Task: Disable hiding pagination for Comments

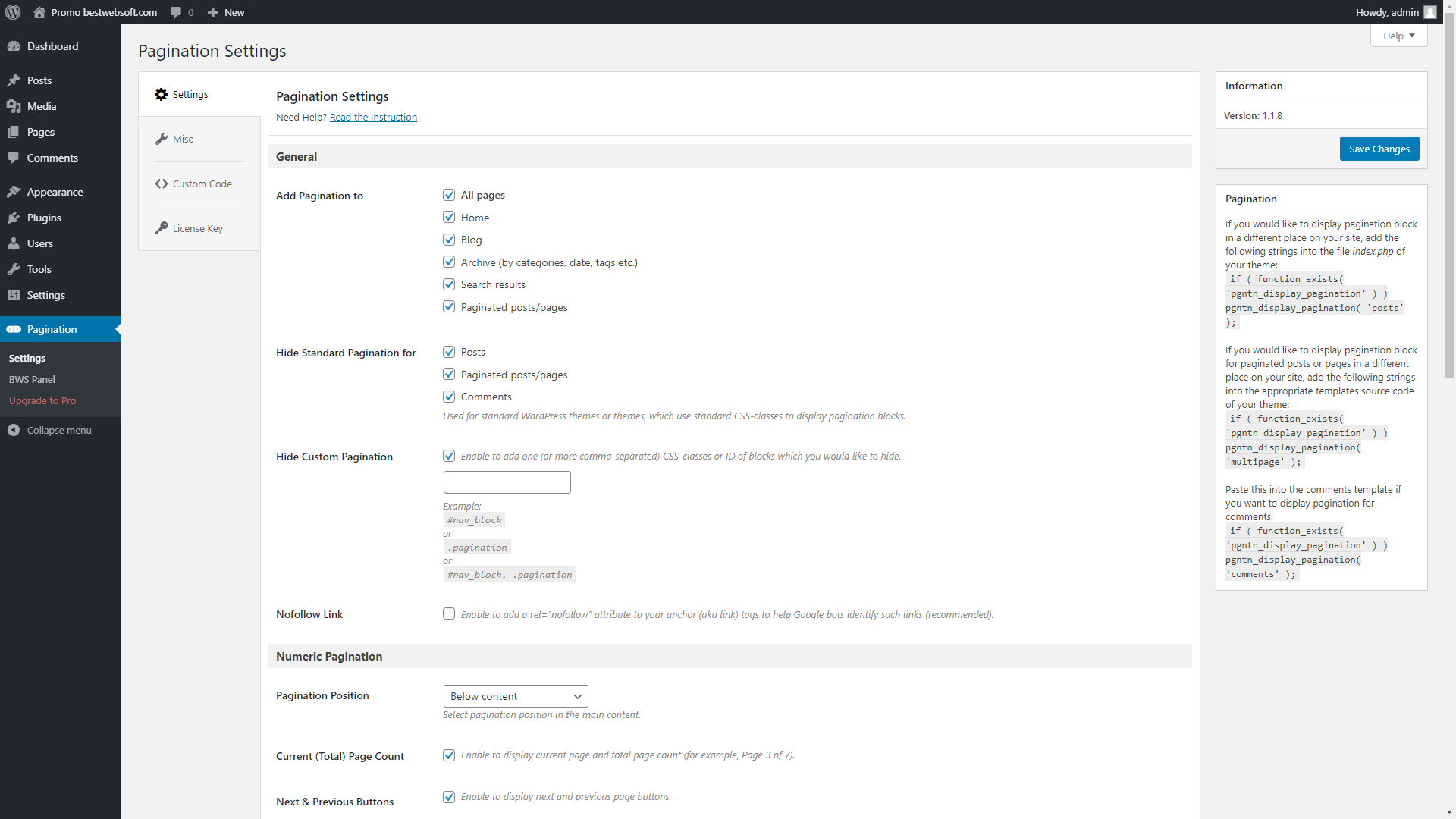Action: coord(449,396)
